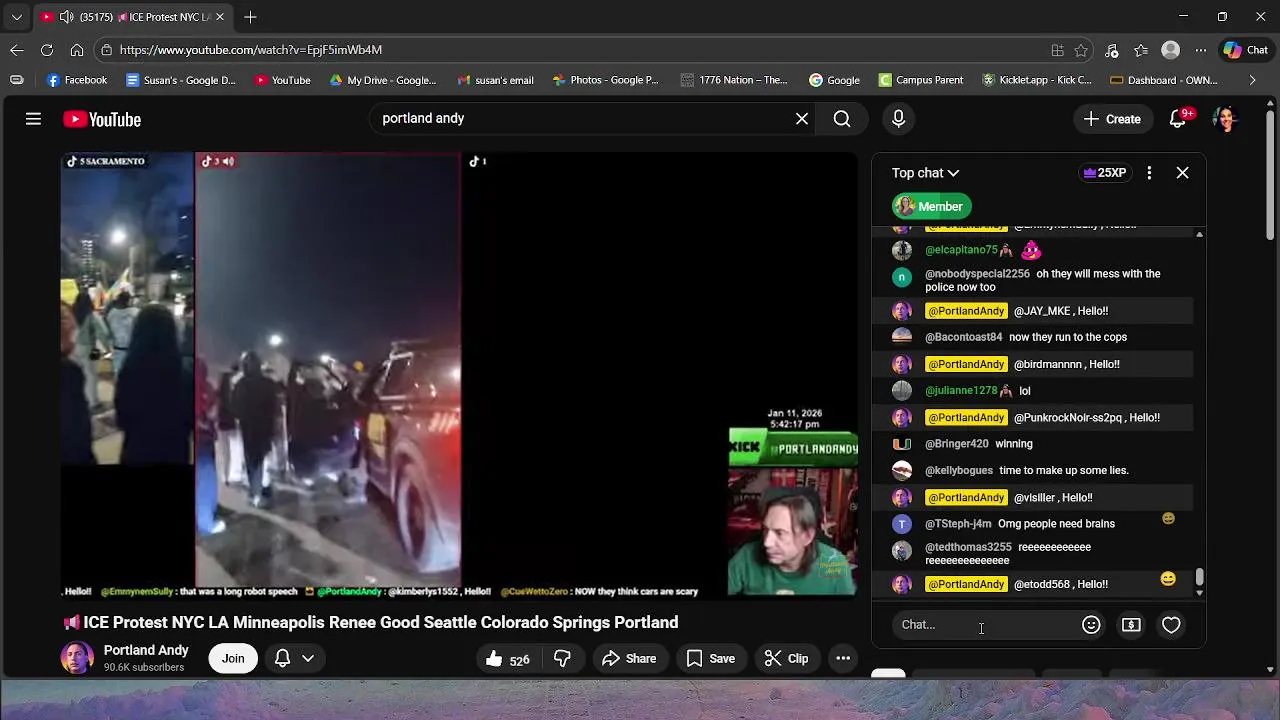The image size is (1280, 720).
Task: Go to the YouTube home logo
Action: pos(102,120)
